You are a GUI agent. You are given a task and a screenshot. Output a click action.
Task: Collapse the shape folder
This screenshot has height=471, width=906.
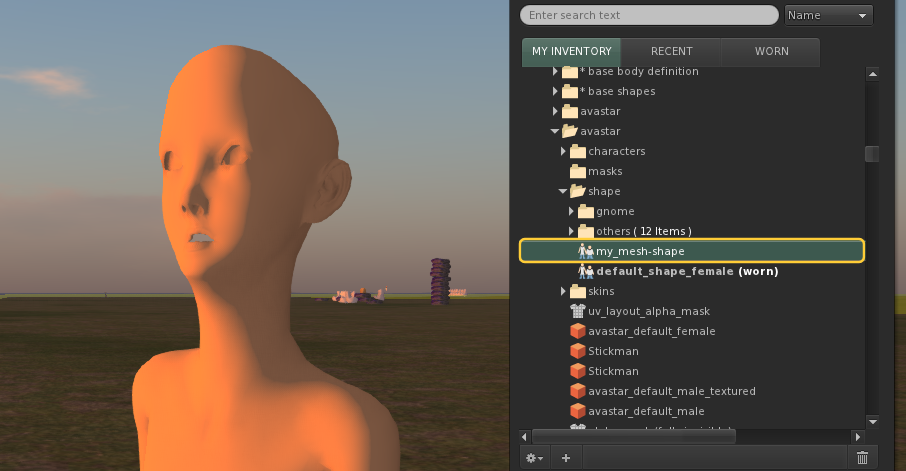[x=563, y=191]
